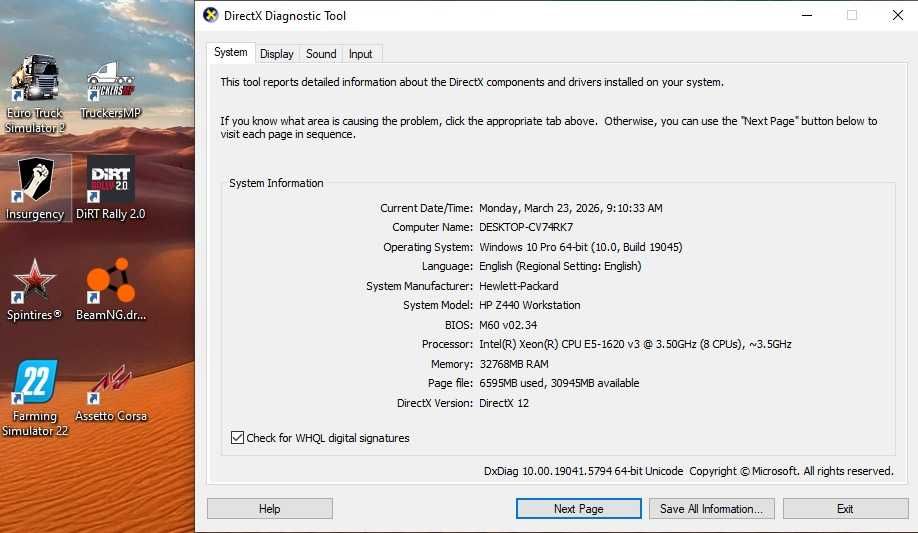Viewport: 918px width, 533px height.
Task: Click Save All Information button
Action: (x=711, y=508)
